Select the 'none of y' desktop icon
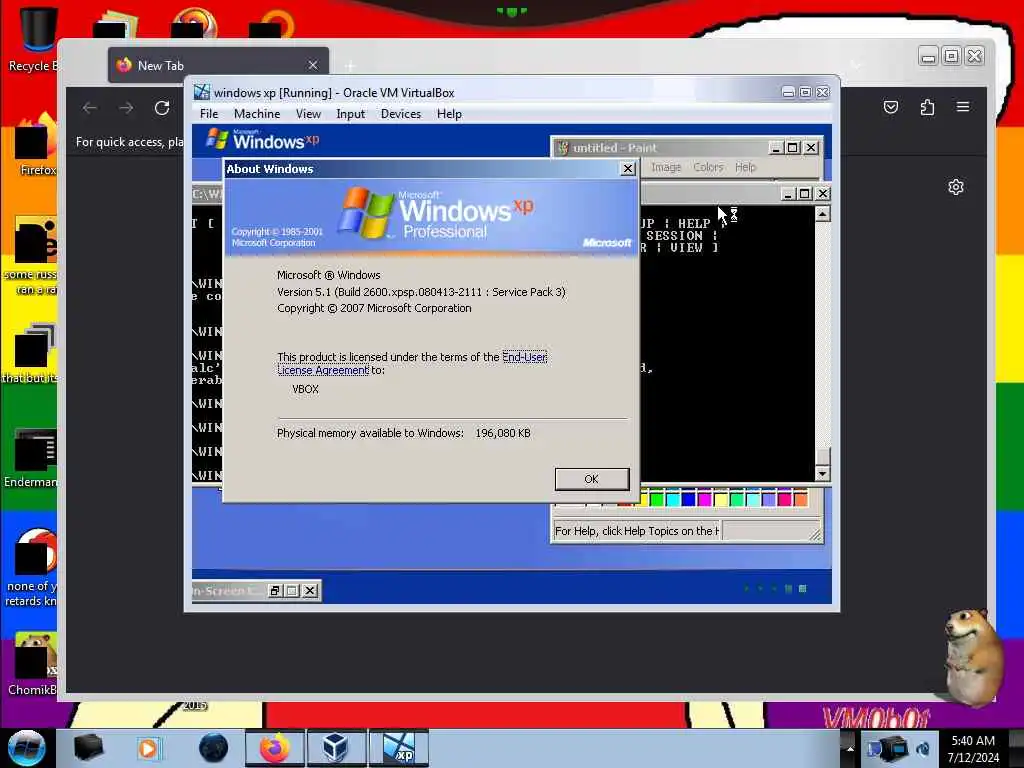Screen dimensions: 1024x768 pos(31,568)
